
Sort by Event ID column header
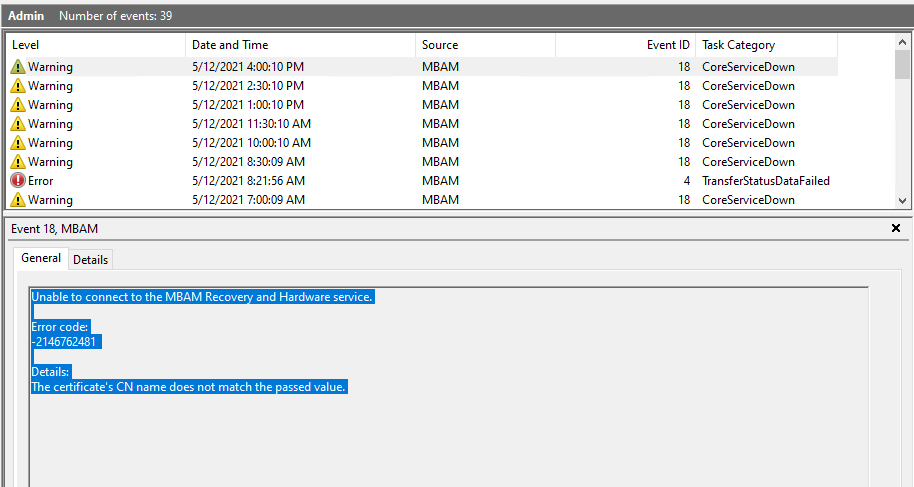coord(625,45)
